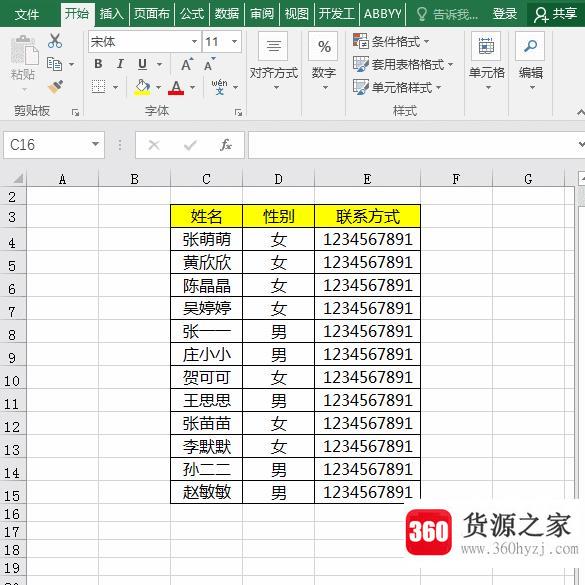Expand the font color dropdown arrow
Screen dimensions: 585x585
[193, 87]
